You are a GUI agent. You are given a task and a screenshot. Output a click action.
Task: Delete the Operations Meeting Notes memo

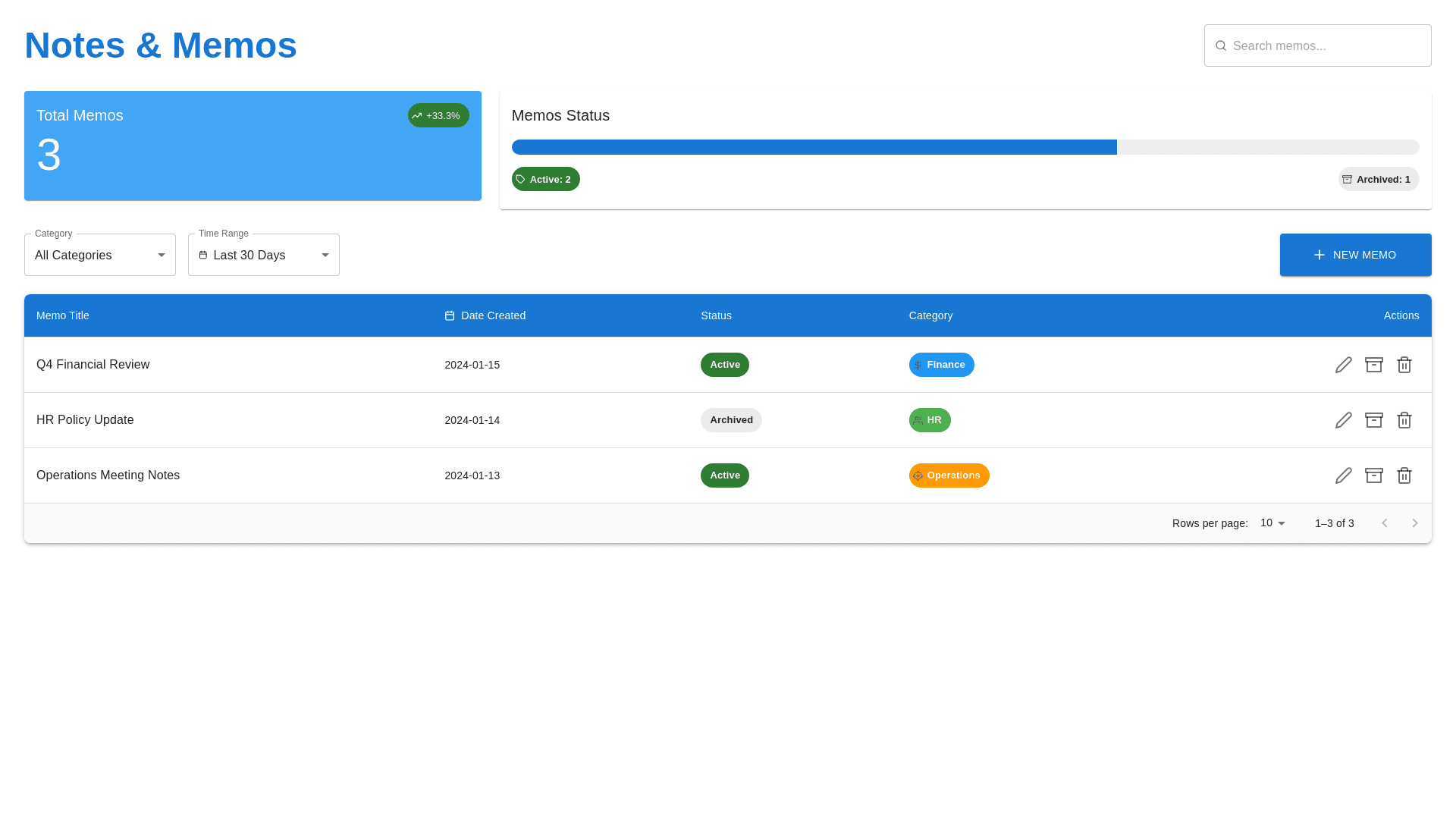(1404, 475)
